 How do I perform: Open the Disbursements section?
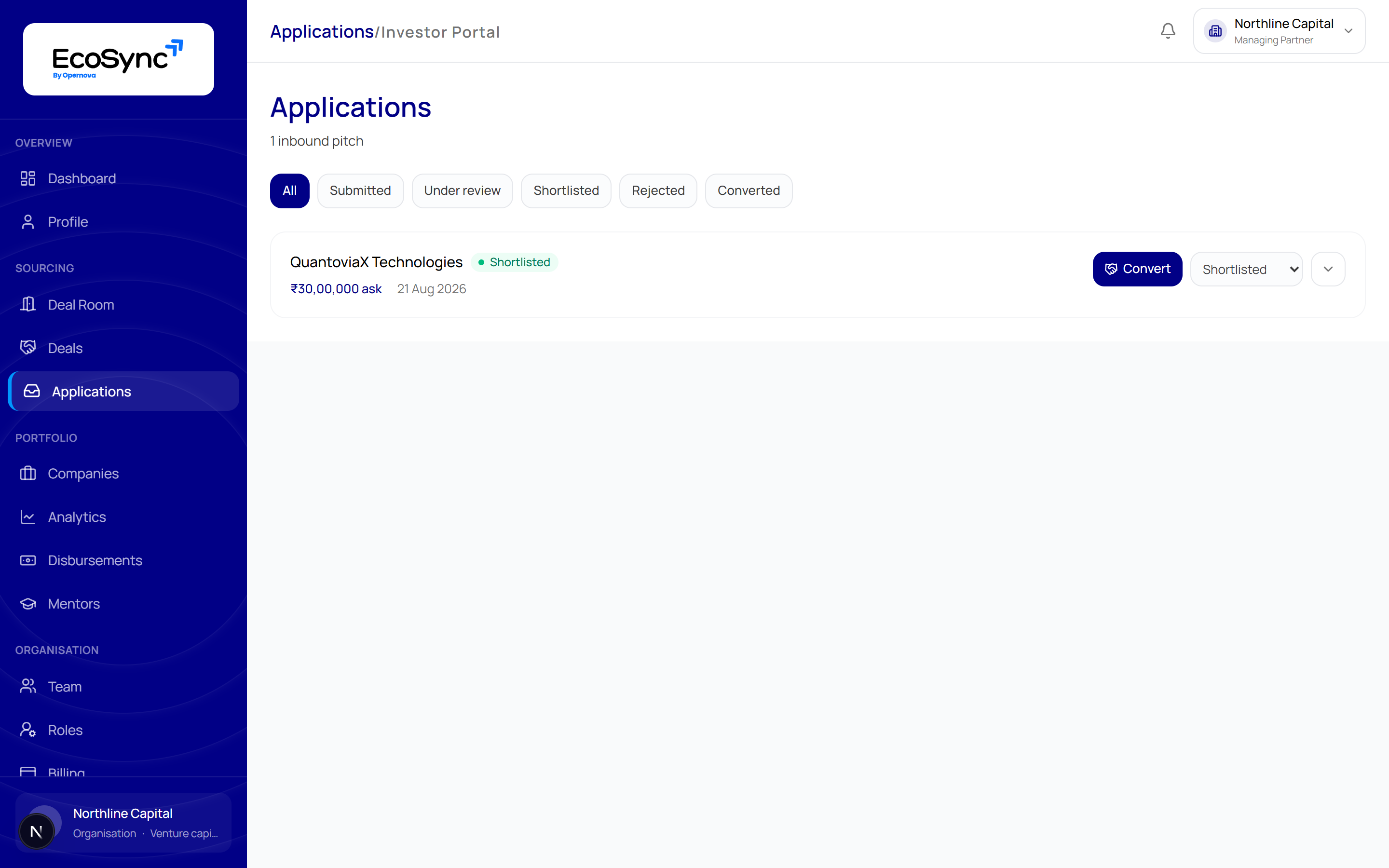coord(123,560)
